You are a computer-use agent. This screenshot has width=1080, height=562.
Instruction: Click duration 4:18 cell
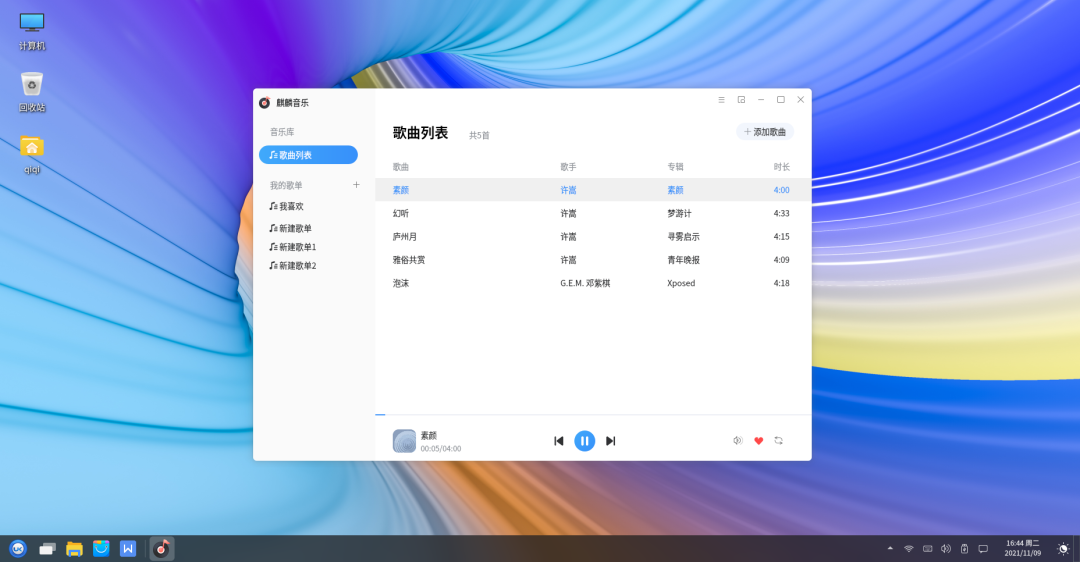[x=781, y=283]
